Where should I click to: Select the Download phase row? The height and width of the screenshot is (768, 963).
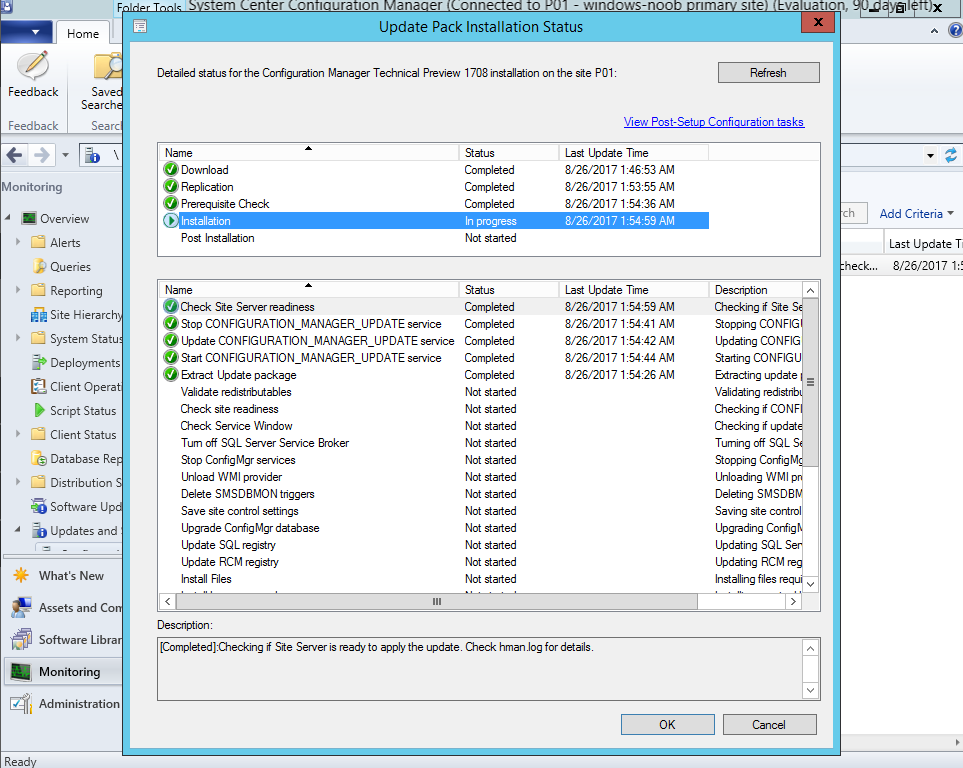click(x=435, y=170)
